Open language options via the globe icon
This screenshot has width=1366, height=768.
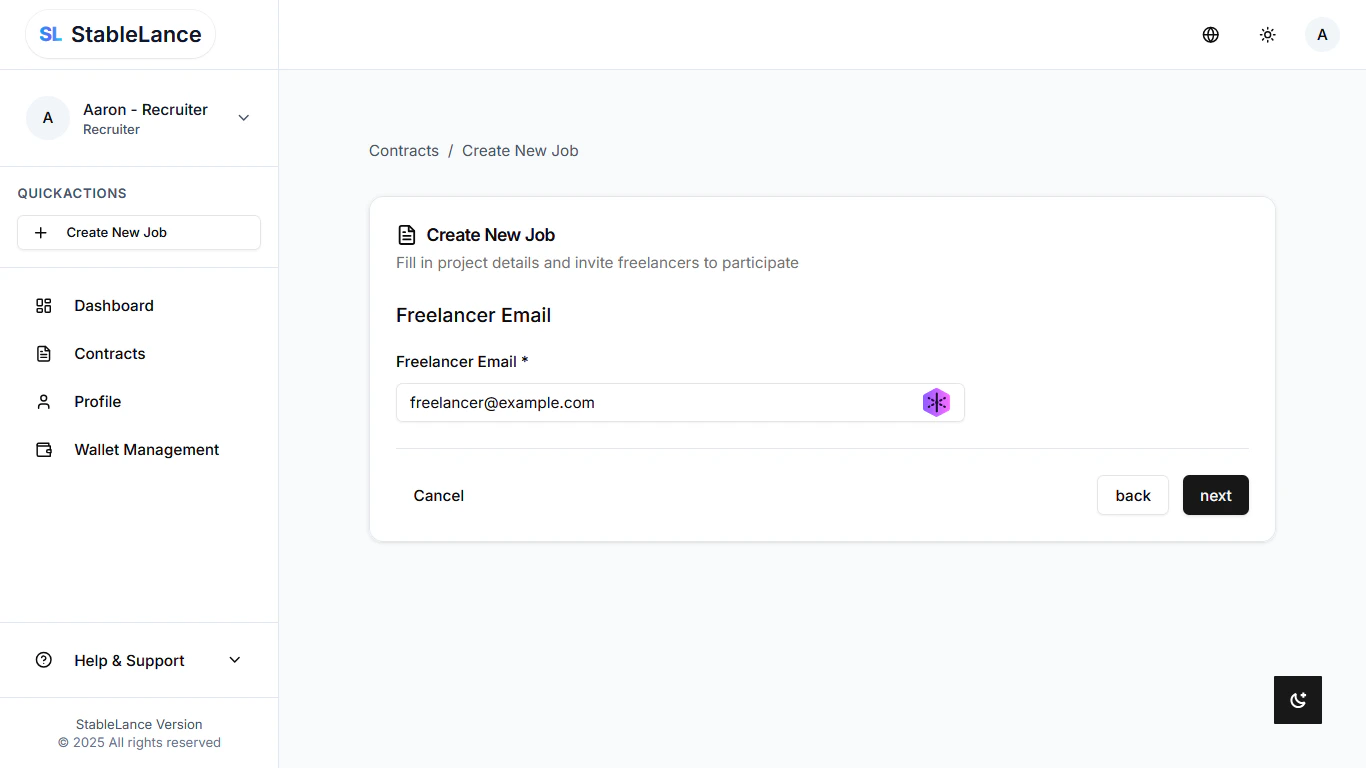coord(1210,34)
